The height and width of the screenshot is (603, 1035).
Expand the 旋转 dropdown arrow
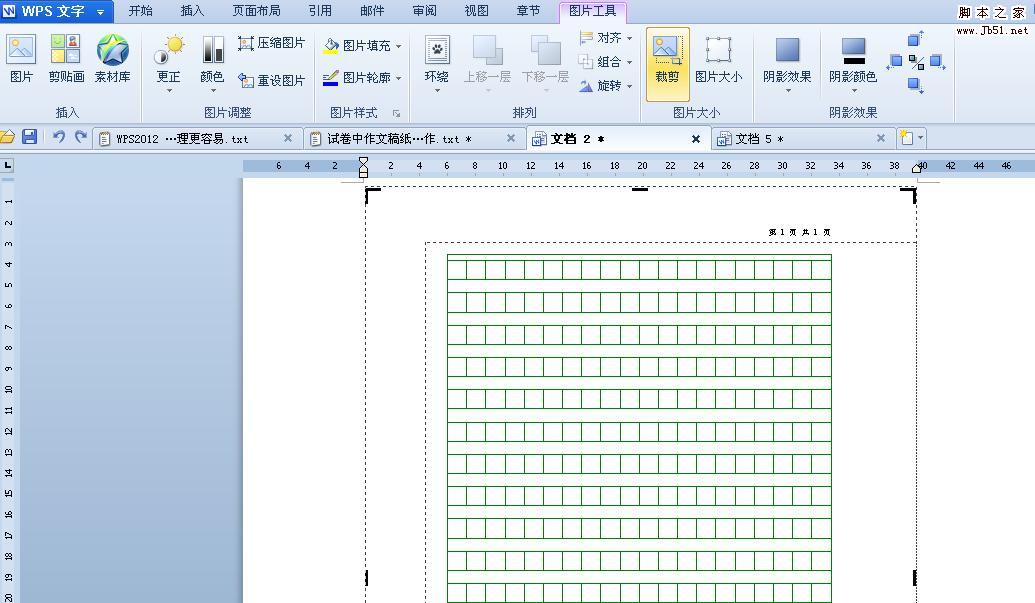coord(630,86)
